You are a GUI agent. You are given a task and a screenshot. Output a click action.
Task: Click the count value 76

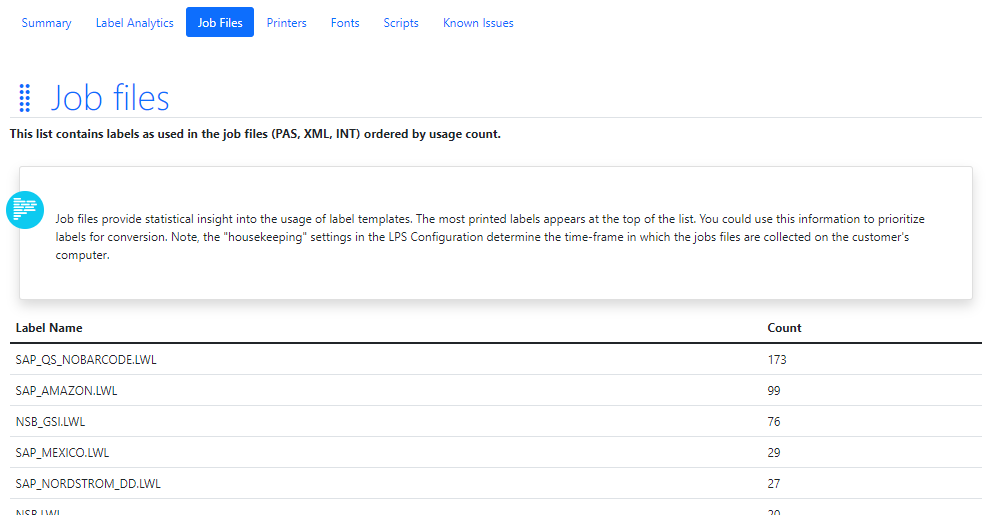[x=774, y=422]
